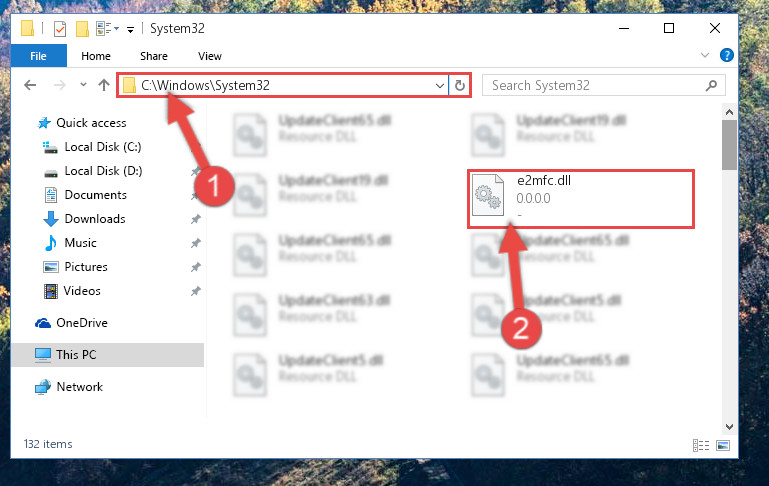Refresh the System32 folder view

pyautogui.click(x=460, y=85)
